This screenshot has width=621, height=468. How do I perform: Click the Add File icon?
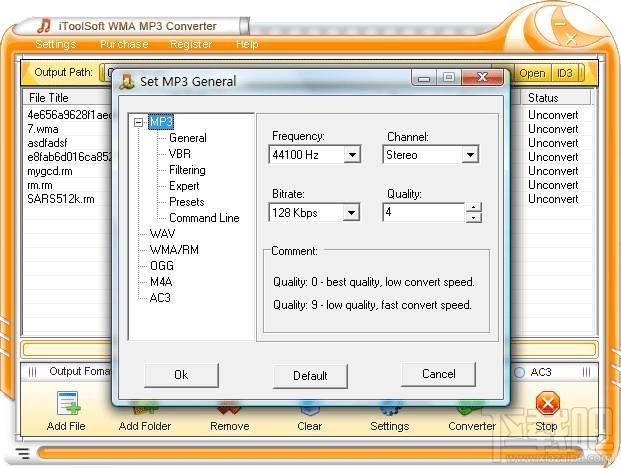pyautogui.click(x=69, y=403)
